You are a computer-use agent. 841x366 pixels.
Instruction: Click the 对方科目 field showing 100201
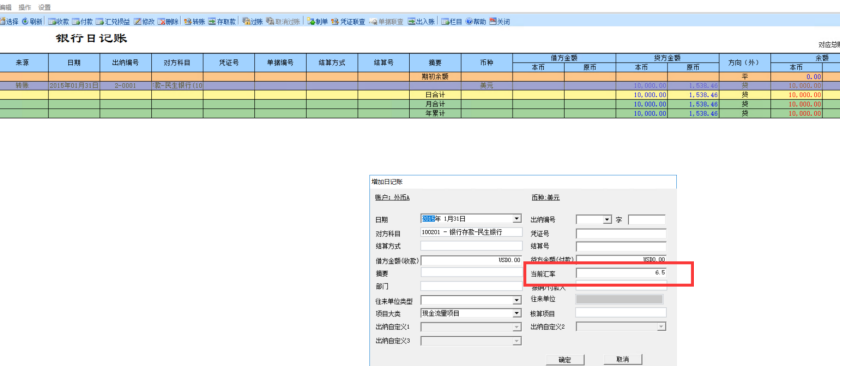click(x=471, y=232)
